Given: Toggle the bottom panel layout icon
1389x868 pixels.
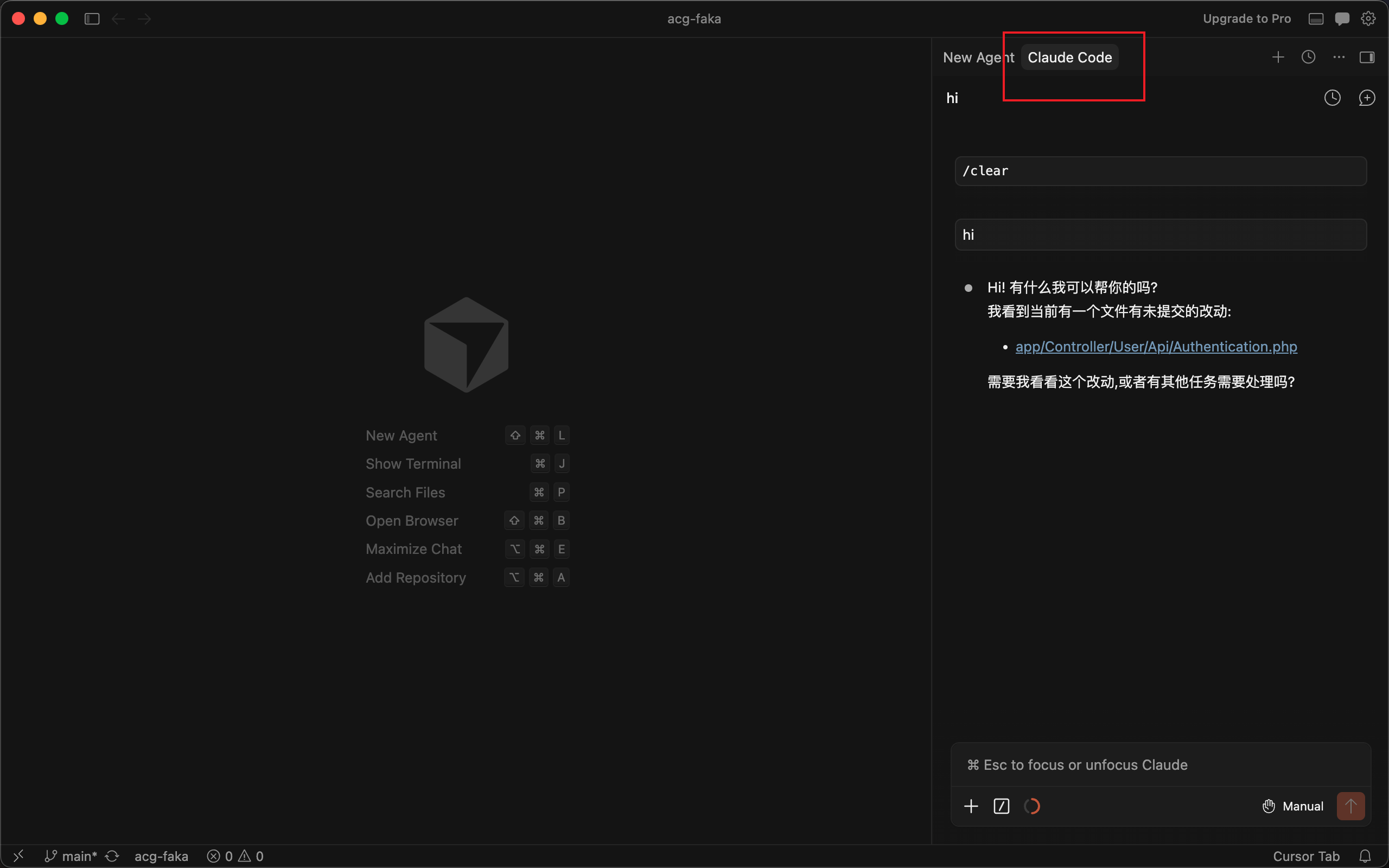Looking at the screenshot, I should click(x=1316, y=19).
